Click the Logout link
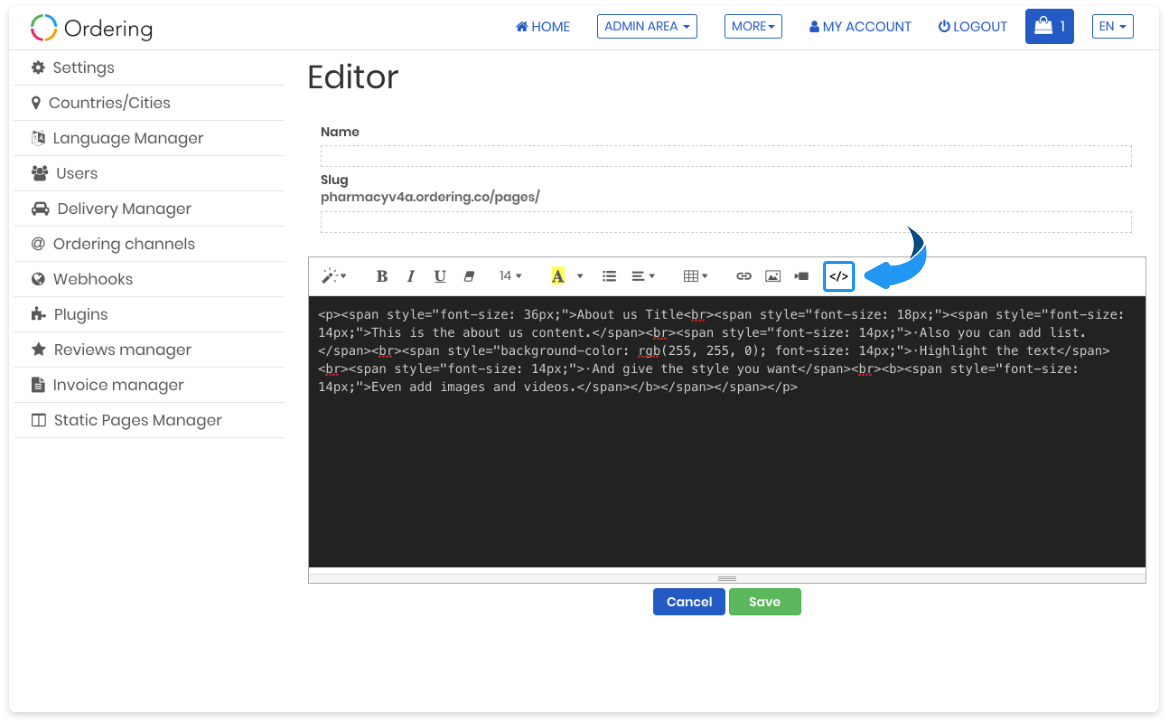 click(972, 27)
